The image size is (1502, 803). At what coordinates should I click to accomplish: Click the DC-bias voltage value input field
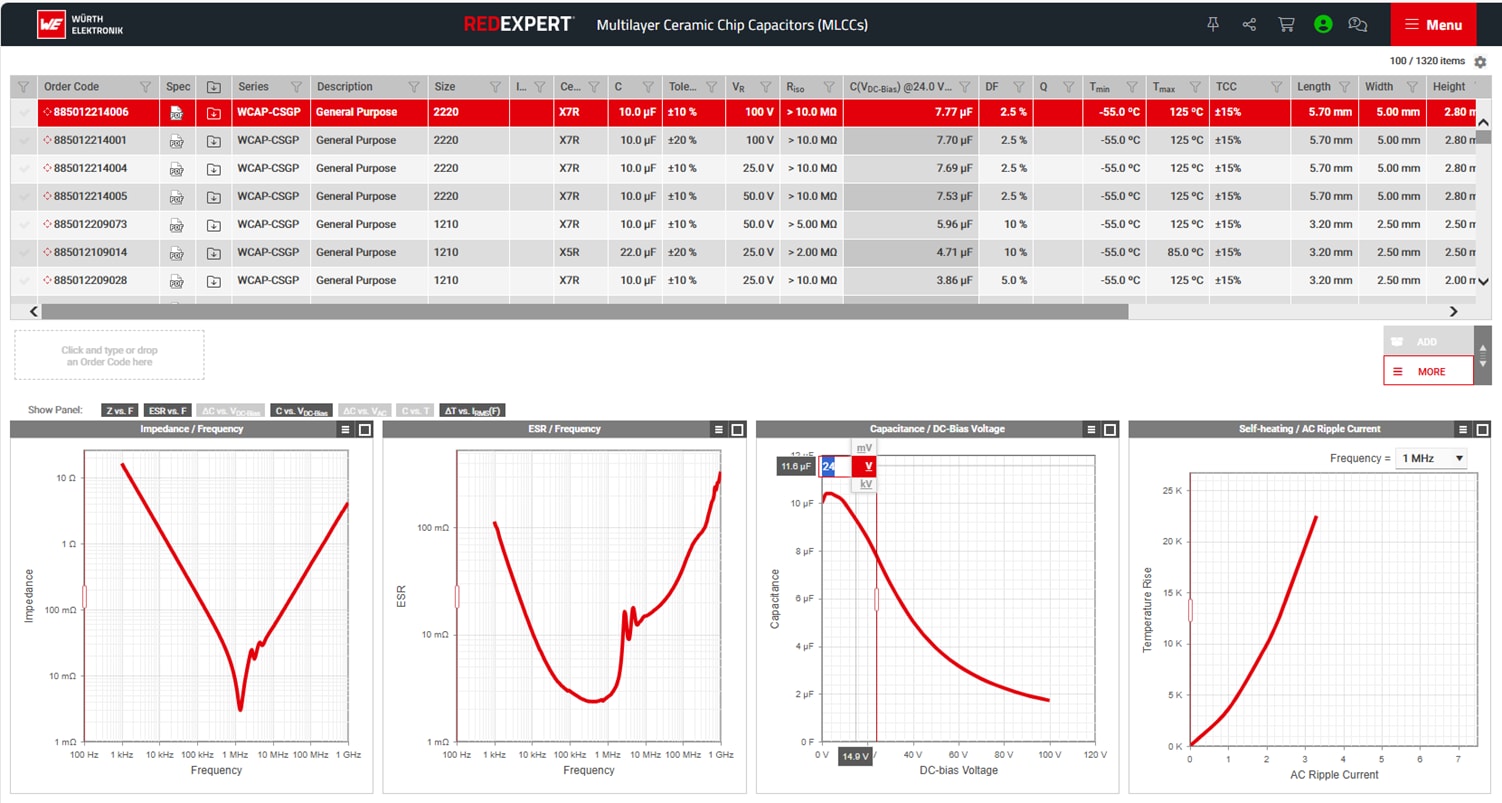pos(835,466)
